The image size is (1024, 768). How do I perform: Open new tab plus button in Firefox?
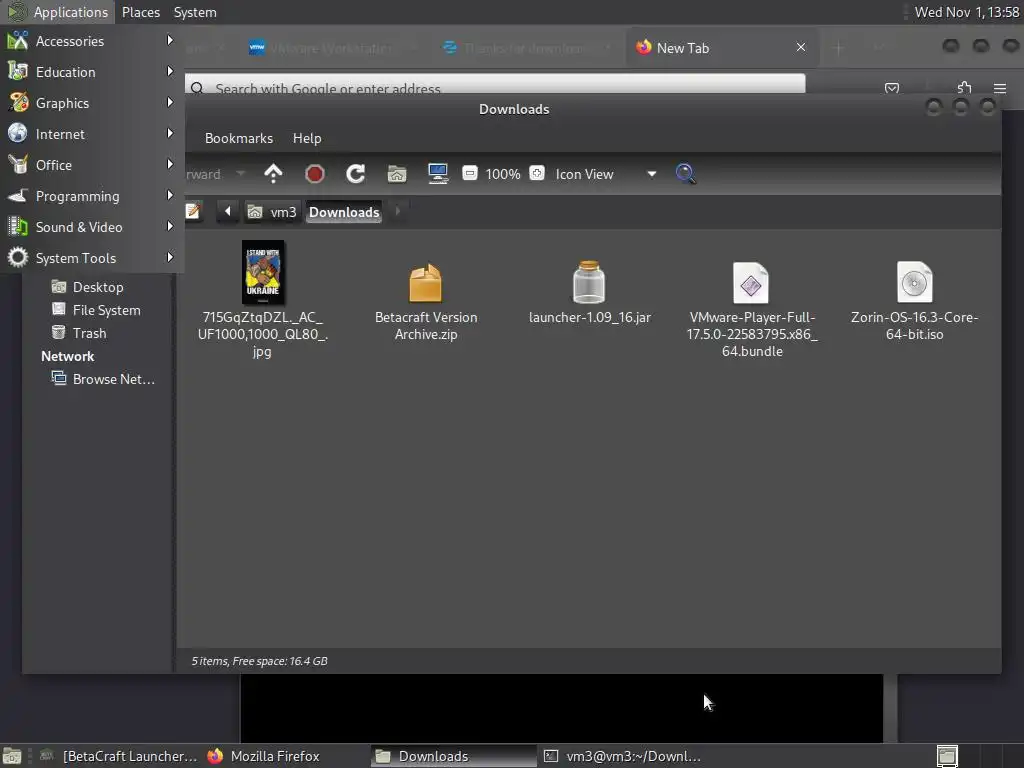tap(839, 48)
